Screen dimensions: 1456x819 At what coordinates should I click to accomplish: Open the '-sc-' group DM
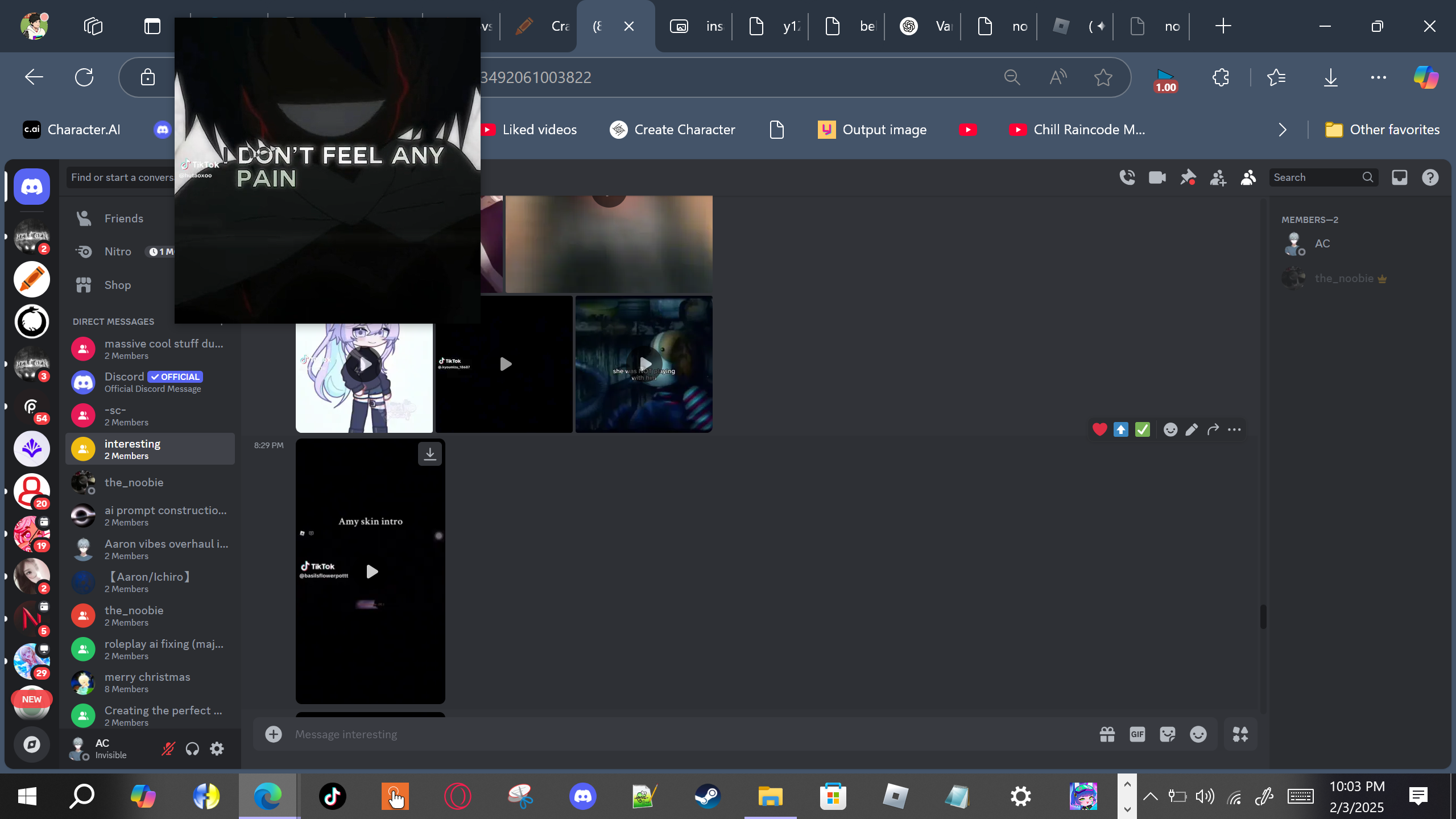[x=150, y=415]
